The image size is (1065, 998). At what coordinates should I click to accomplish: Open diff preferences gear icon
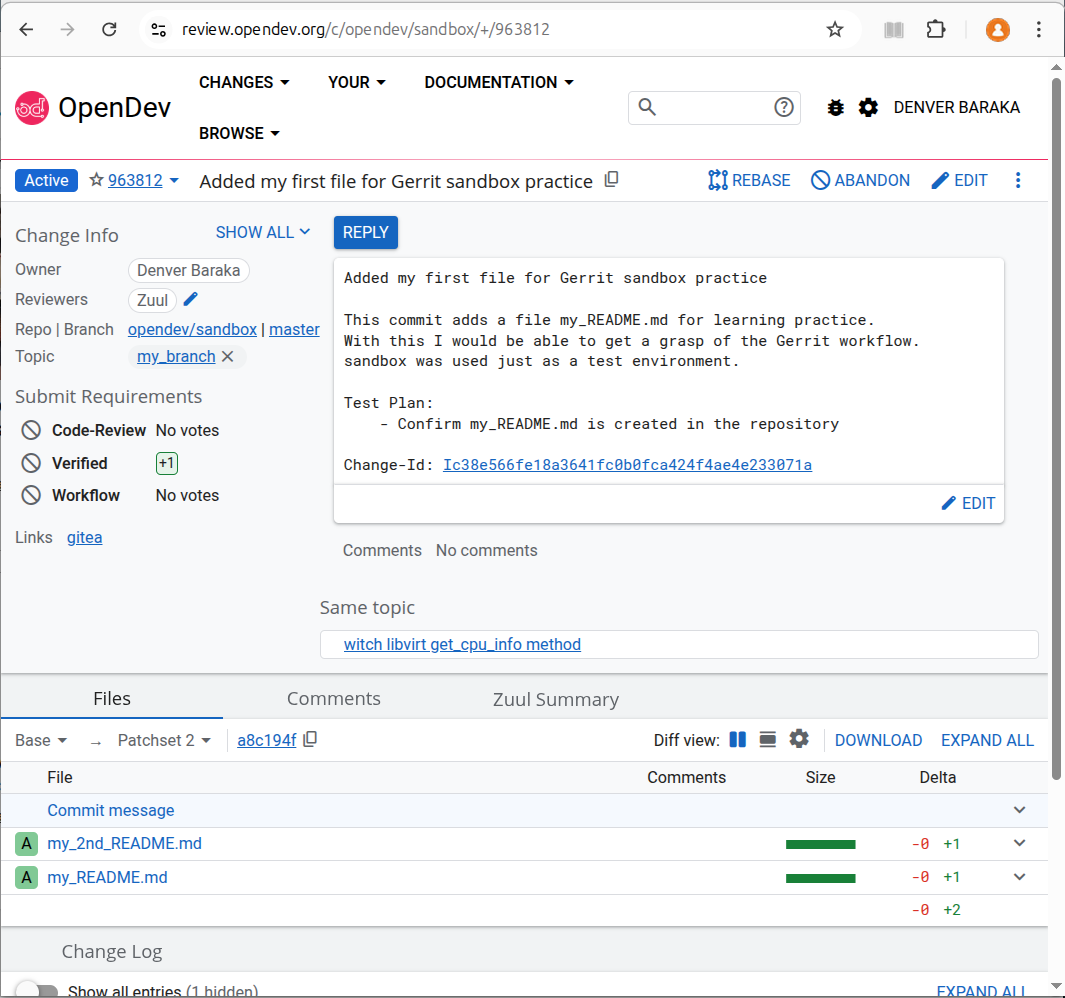(x=799, y=739)
